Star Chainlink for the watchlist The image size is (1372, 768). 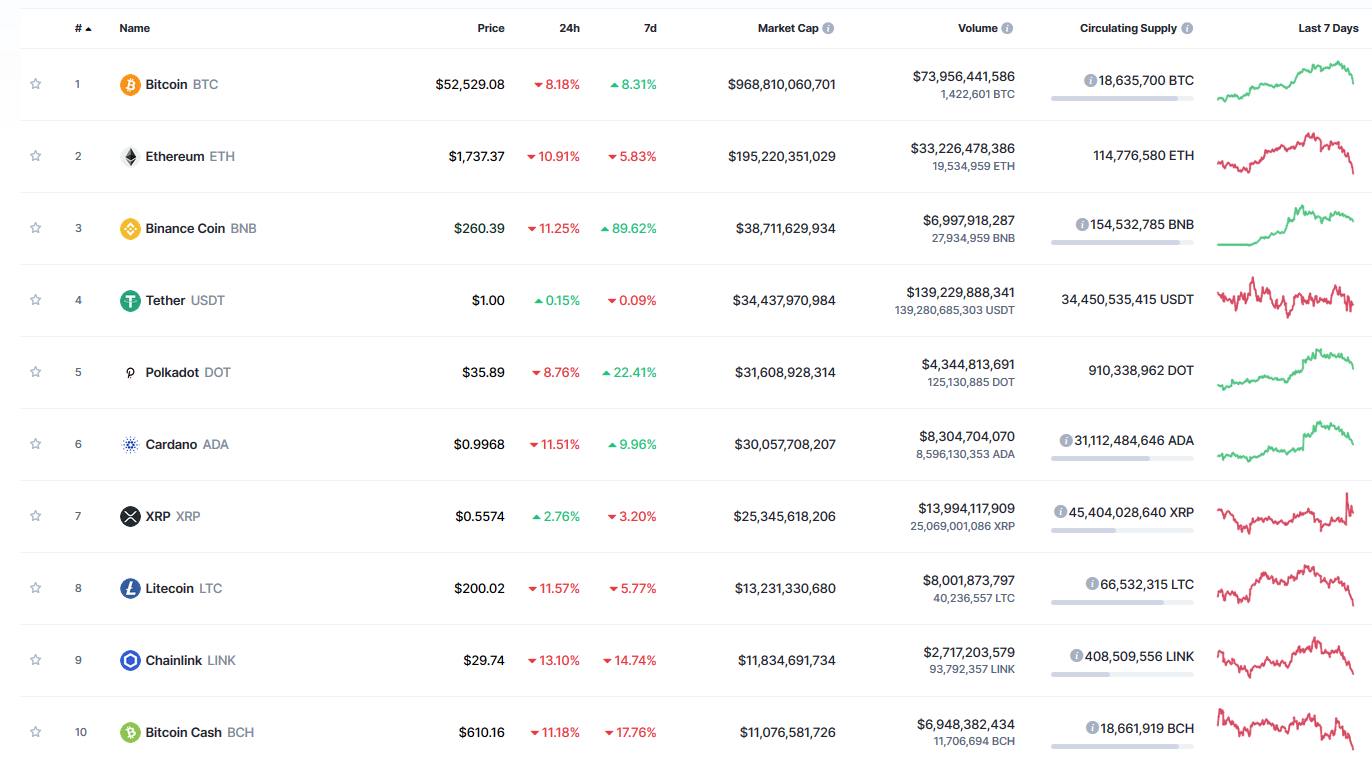tap(36, 660)
